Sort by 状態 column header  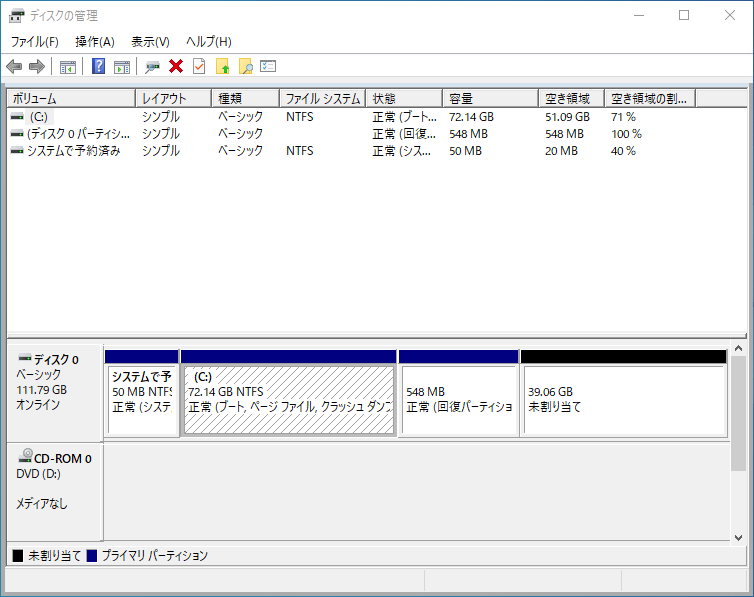tap(404, 99)
